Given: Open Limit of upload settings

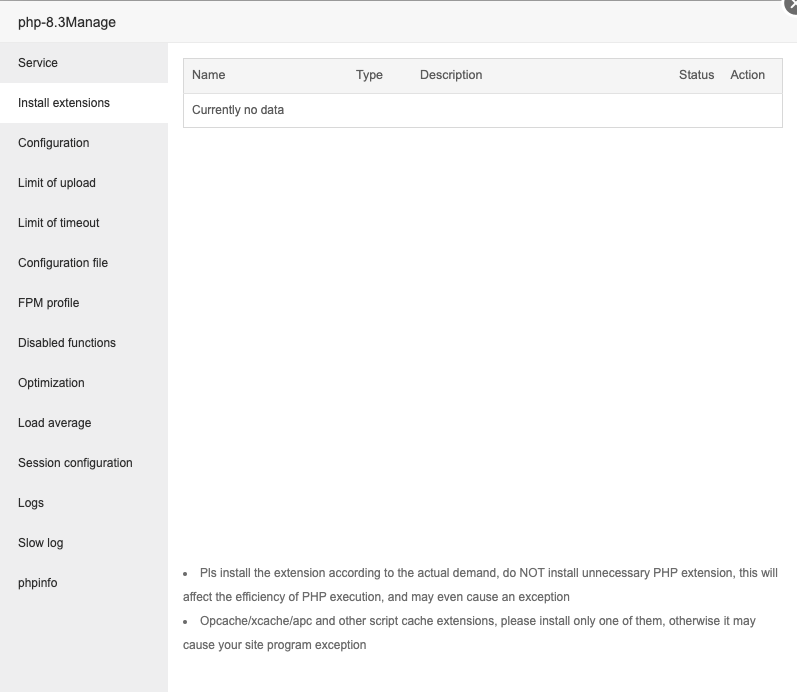Looking at the screenshot, I should click(57, 183).
